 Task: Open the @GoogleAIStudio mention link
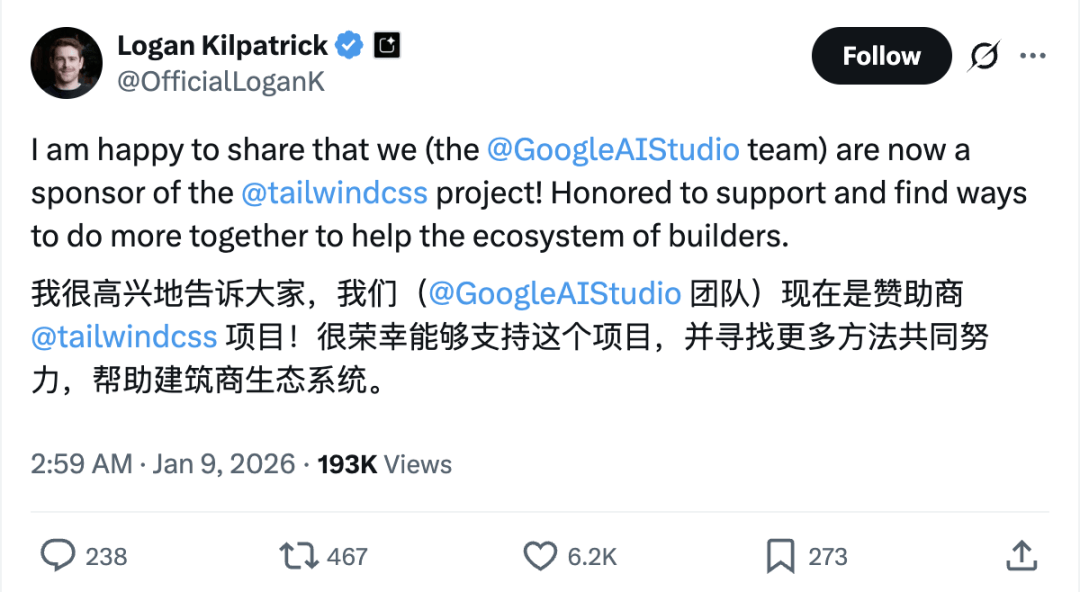(614, 149)
